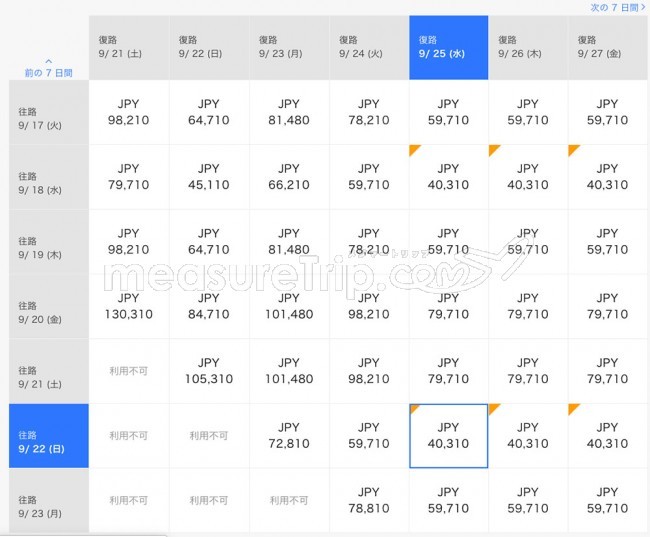Choose JPY 84,710 fare on 9/20 outbound
Screen dimensions: 650x537
tap(209, 307)
